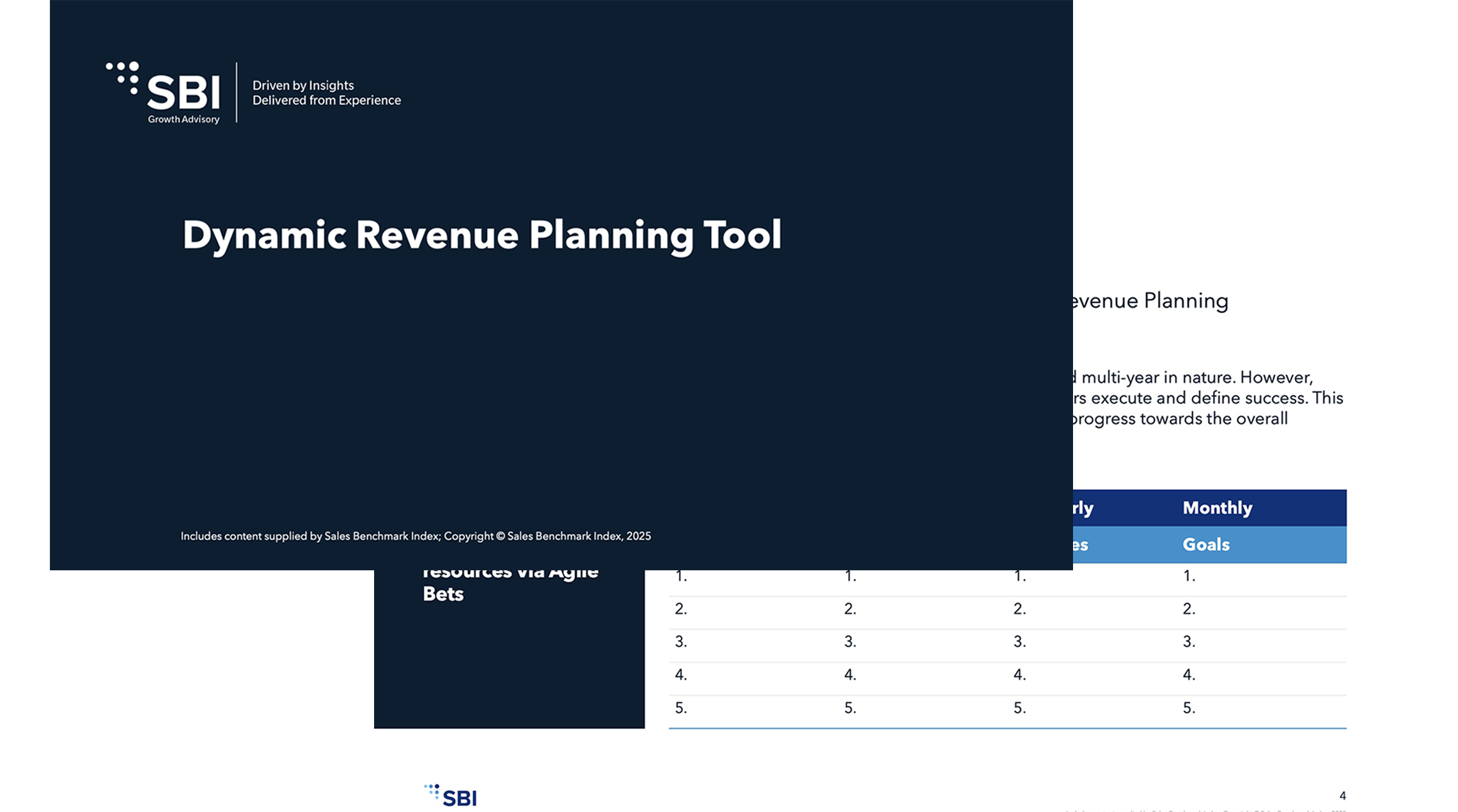Click row 3 in the Monthly Goals column
This screenshot has height=812, width=1458.
click(1189, 642)
